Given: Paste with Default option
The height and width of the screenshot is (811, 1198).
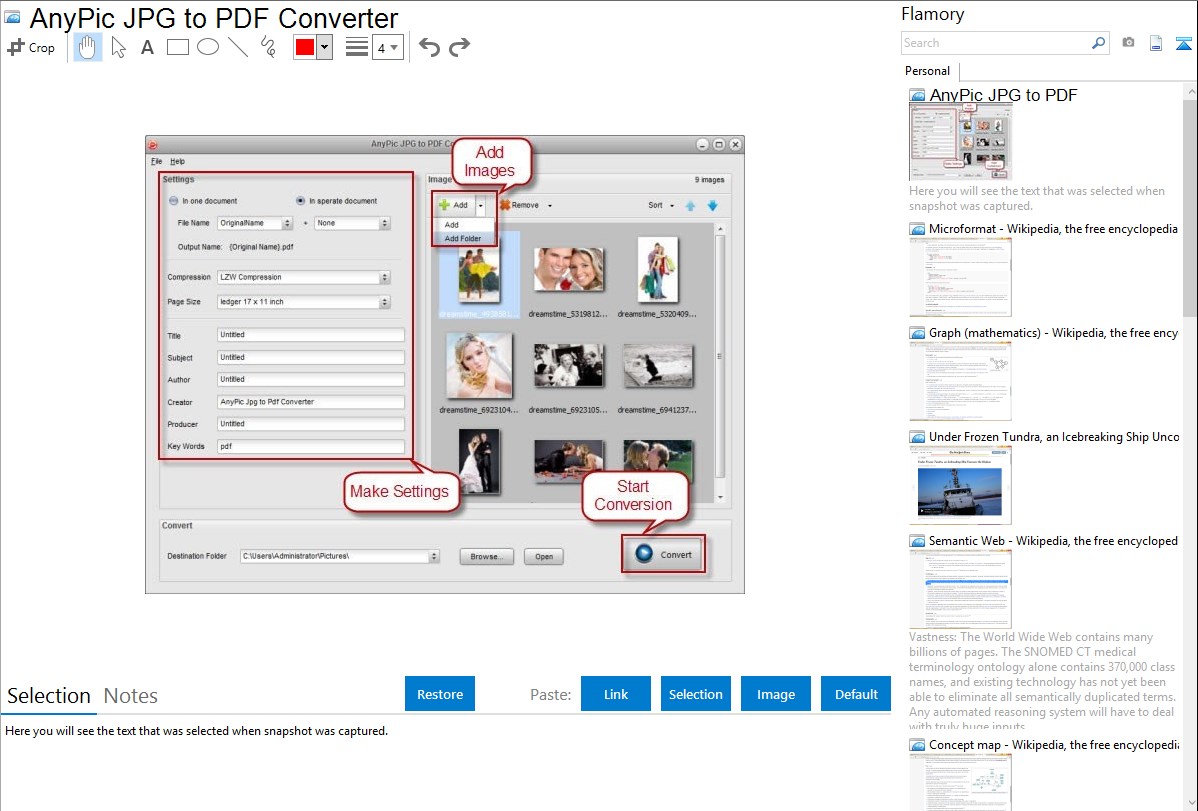Looking at the screenshot, I should [856, 693].
